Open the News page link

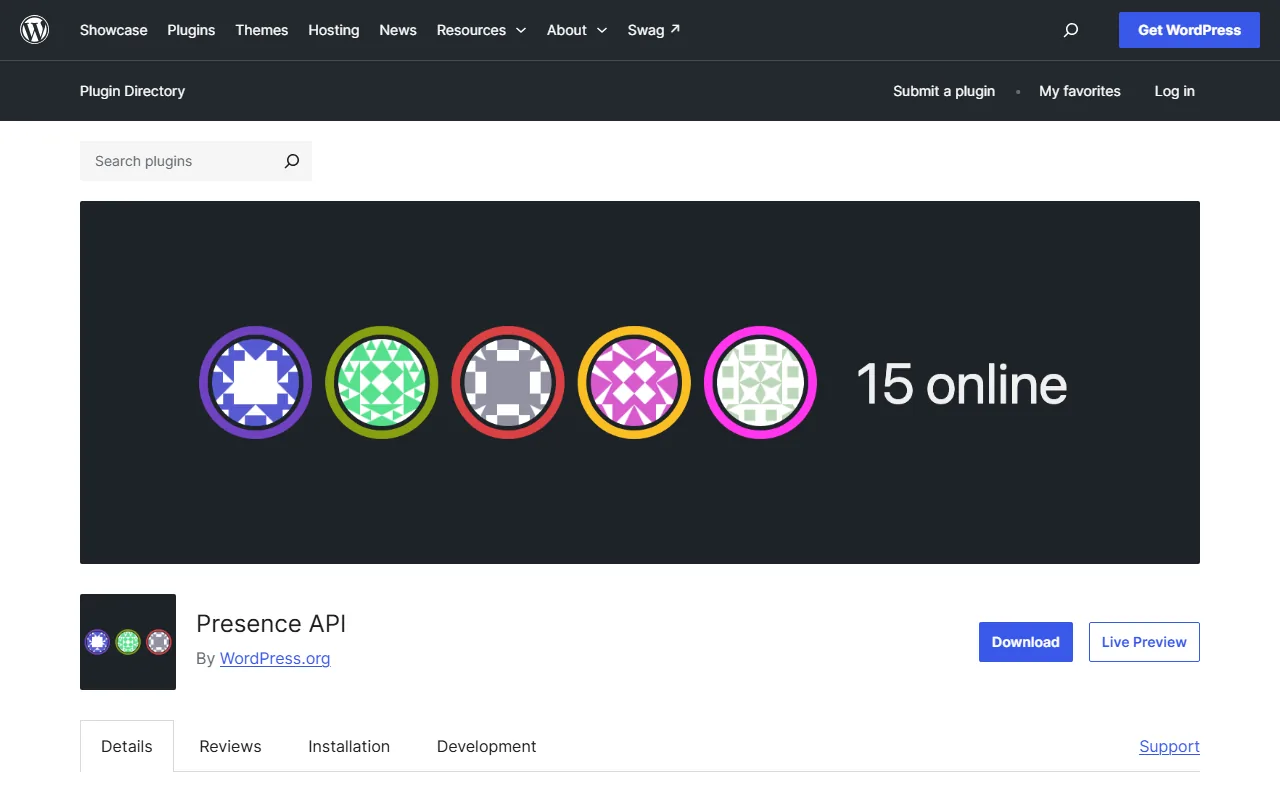pyautogui.click(x=398, y=30)
